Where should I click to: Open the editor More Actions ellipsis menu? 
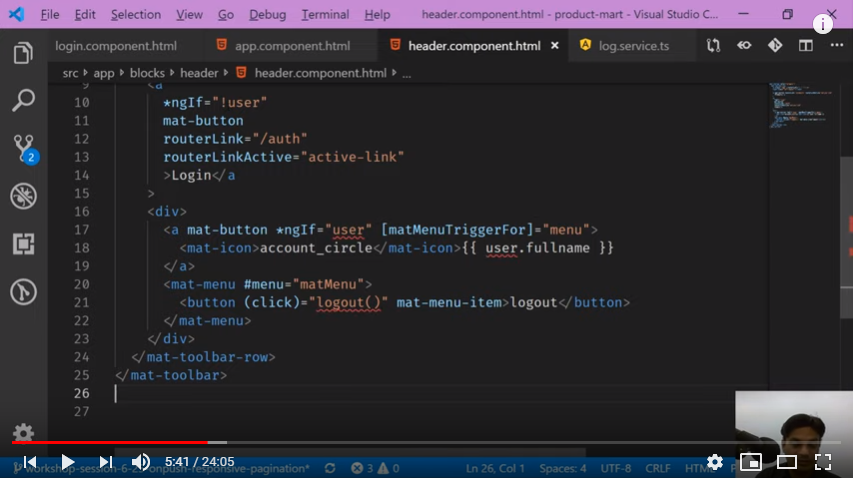point(836,46)
